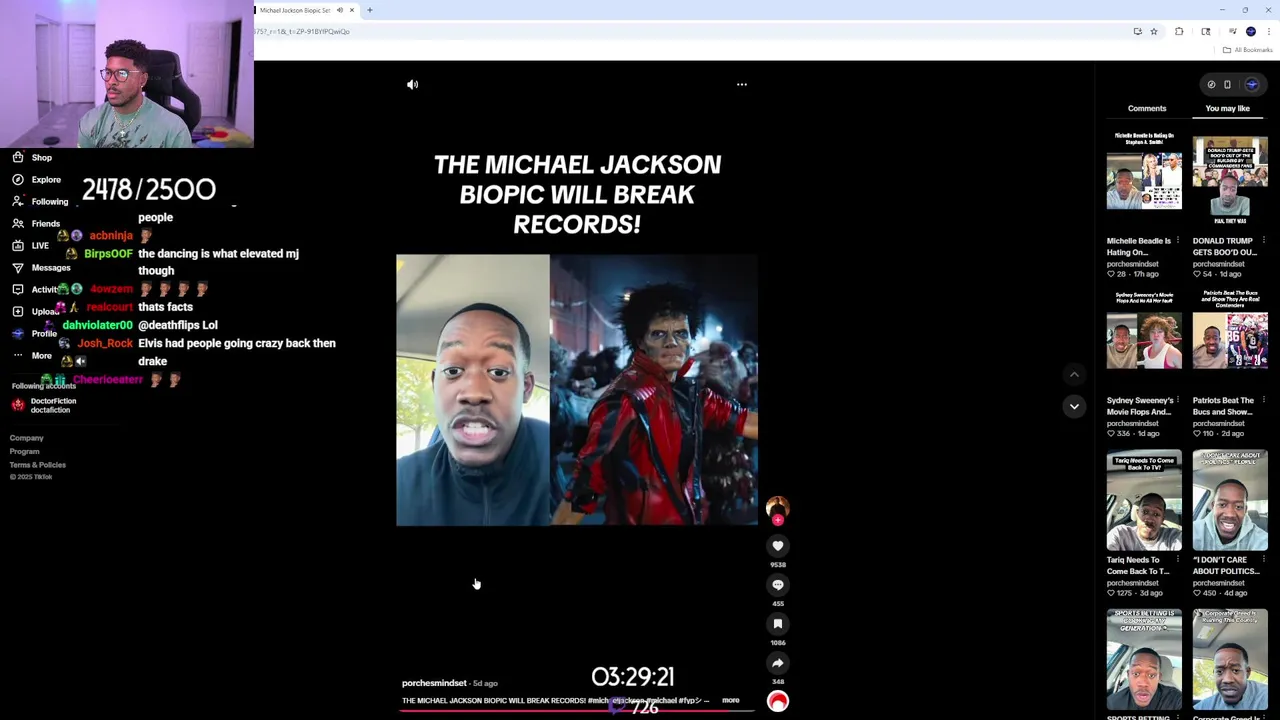This screenshot has height=720, width=1280.
Task: Expand the caption with 'more'
Action: 731,700
